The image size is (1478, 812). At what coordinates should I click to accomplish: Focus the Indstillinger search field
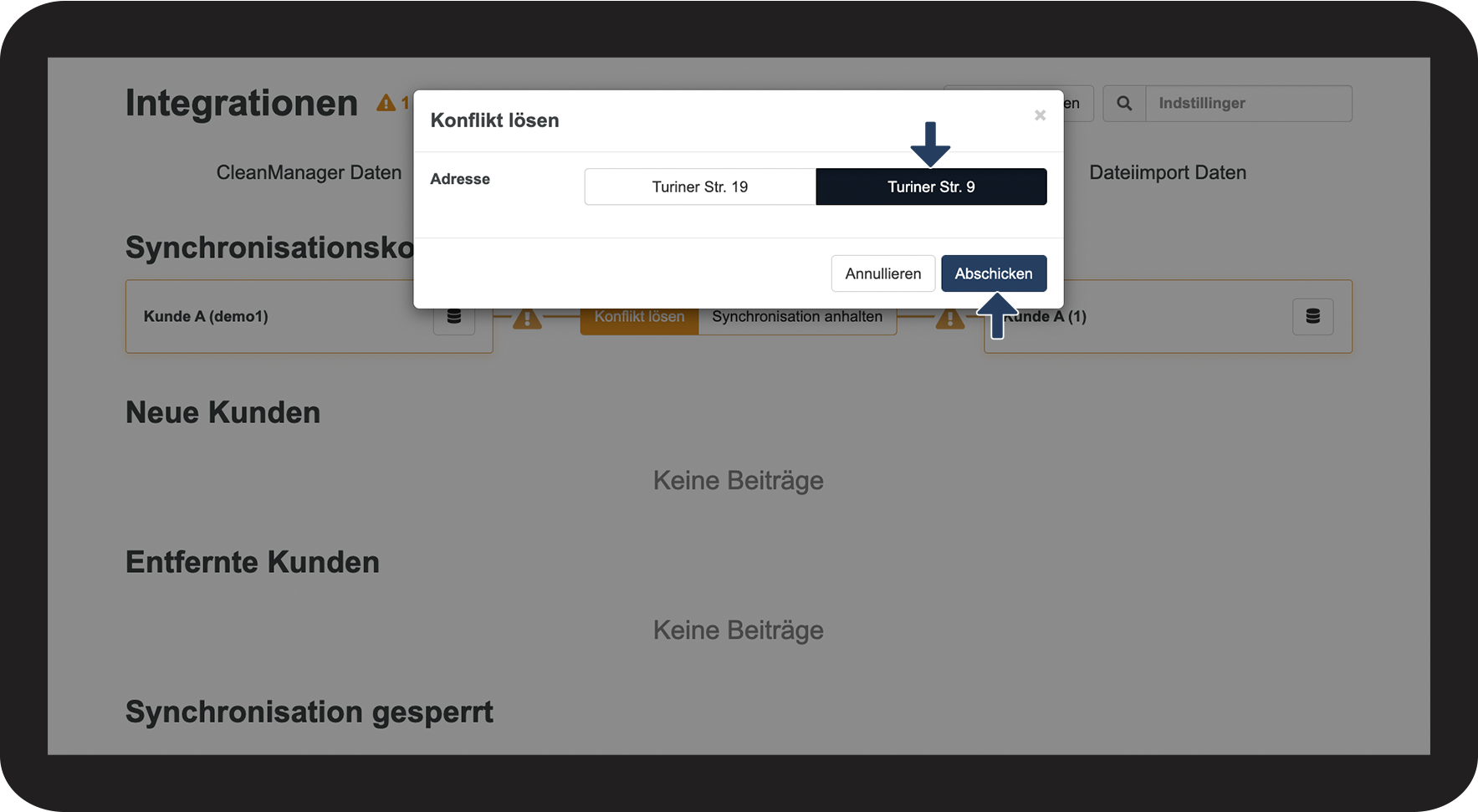1249,104
